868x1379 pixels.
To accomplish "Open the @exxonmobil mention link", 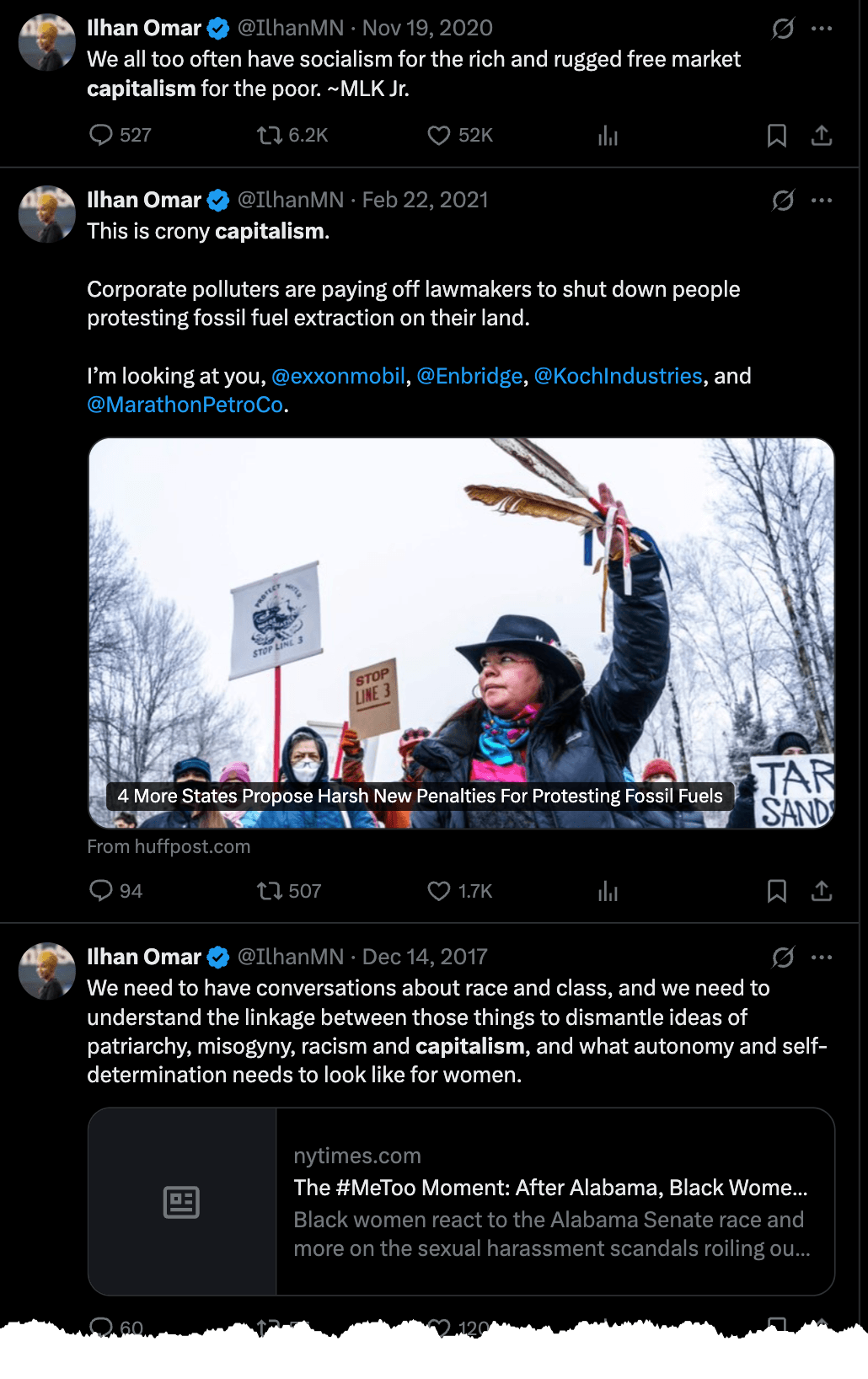I will coord(338,376).
